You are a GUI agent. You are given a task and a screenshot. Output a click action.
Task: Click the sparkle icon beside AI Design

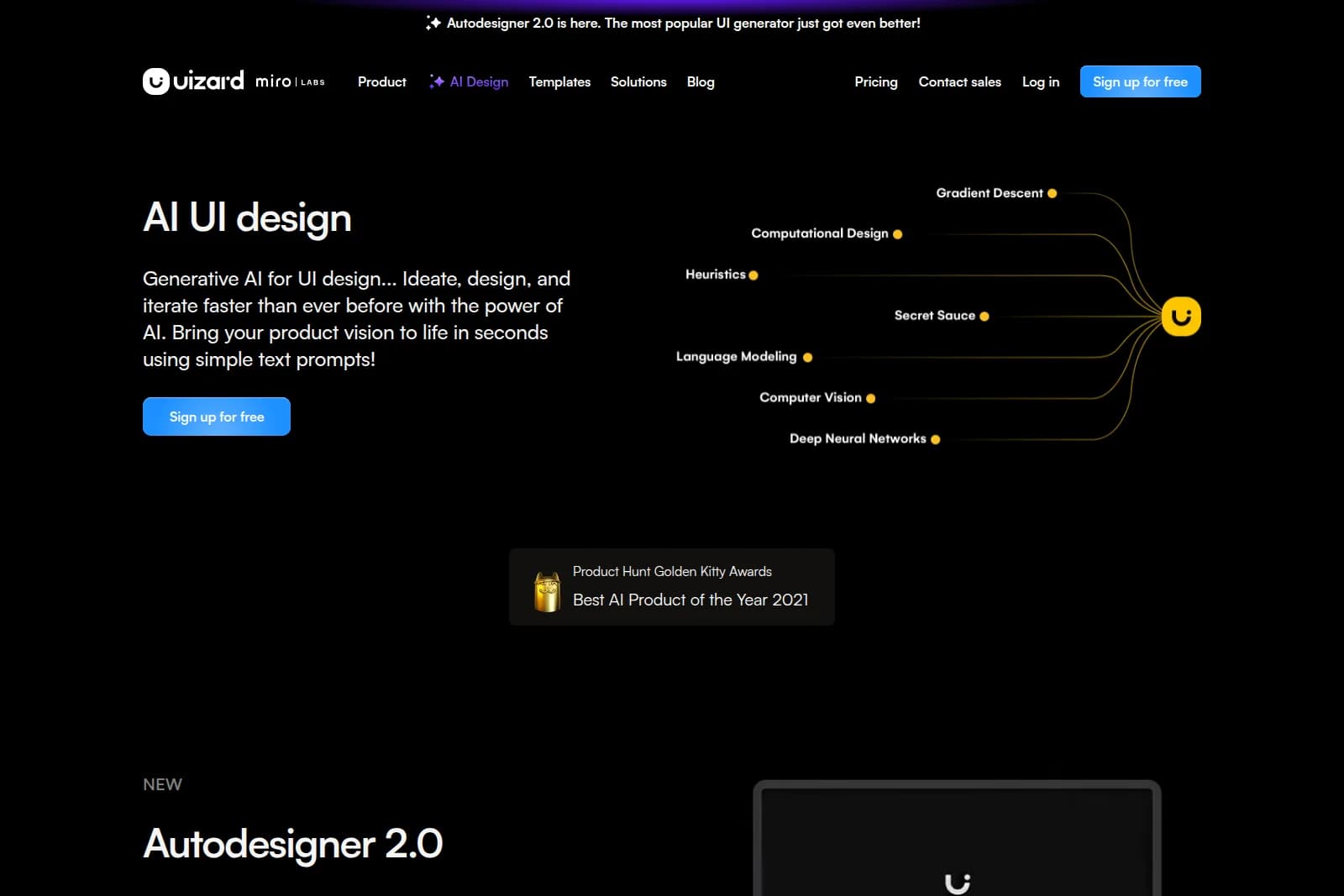(x=436, y=81)
